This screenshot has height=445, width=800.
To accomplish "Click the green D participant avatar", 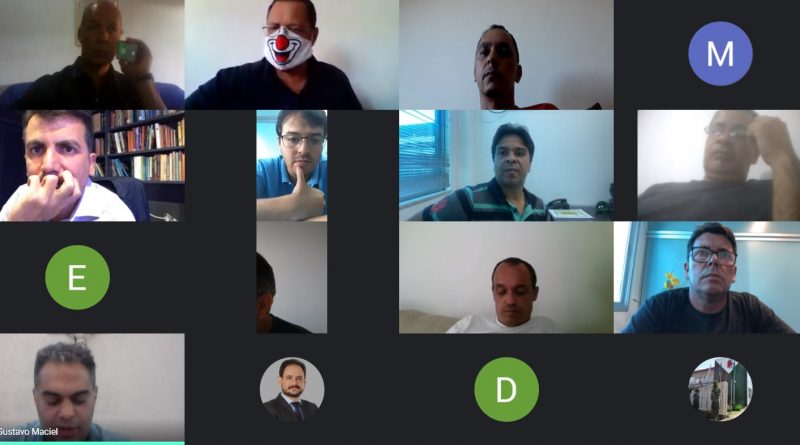I will (506, 389).
